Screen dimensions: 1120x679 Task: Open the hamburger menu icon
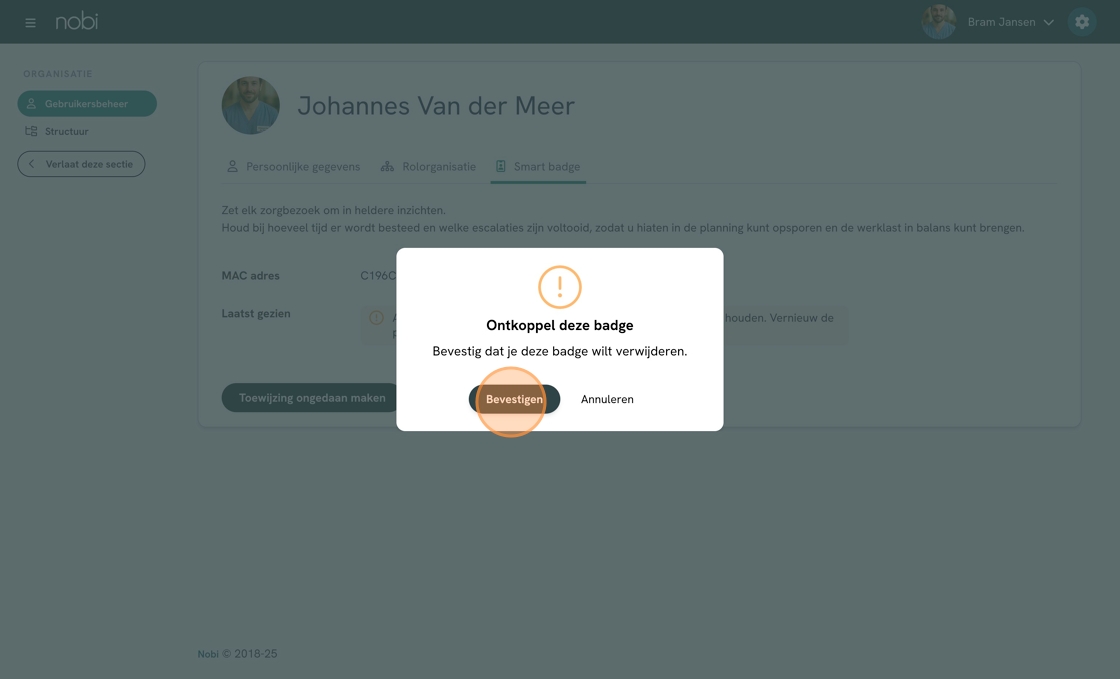30,23
